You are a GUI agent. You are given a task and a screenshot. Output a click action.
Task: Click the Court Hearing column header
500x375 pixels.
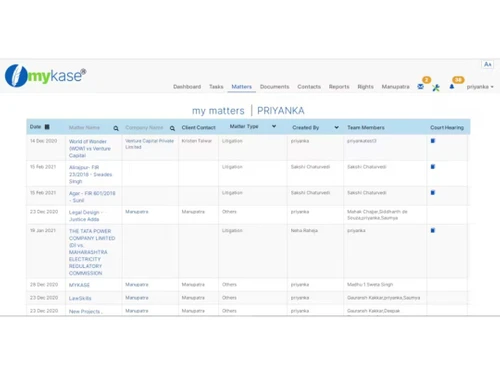coord(447,127)
